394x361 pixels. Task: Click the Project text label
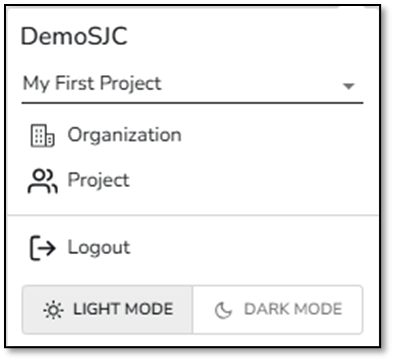[x=99, y=180]
